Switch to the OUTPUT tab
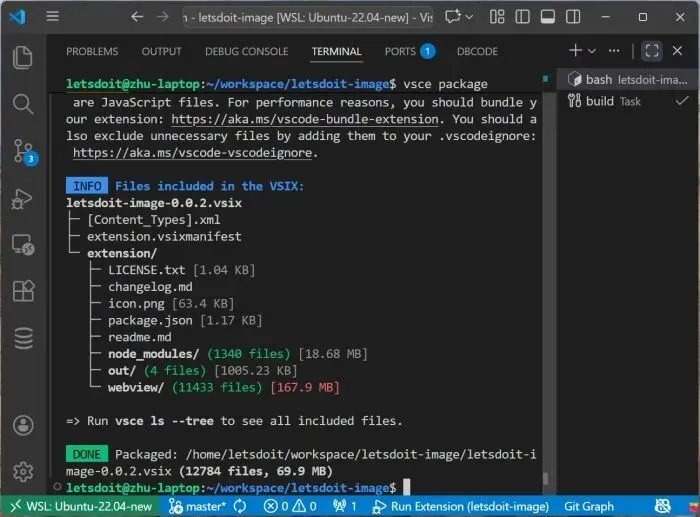 [162, 51]
